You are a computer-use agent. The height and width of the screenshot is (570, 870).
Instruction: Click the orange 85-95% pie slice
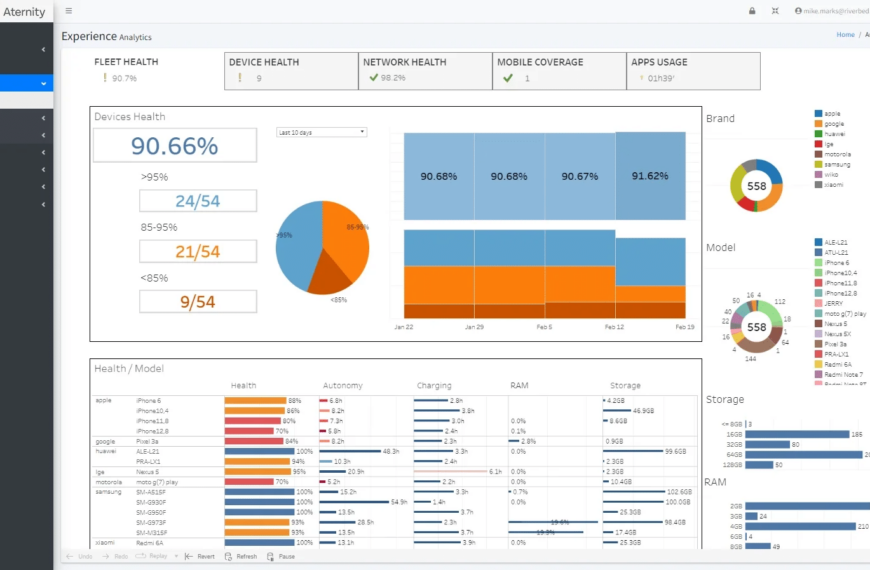(x=346, y=238)
